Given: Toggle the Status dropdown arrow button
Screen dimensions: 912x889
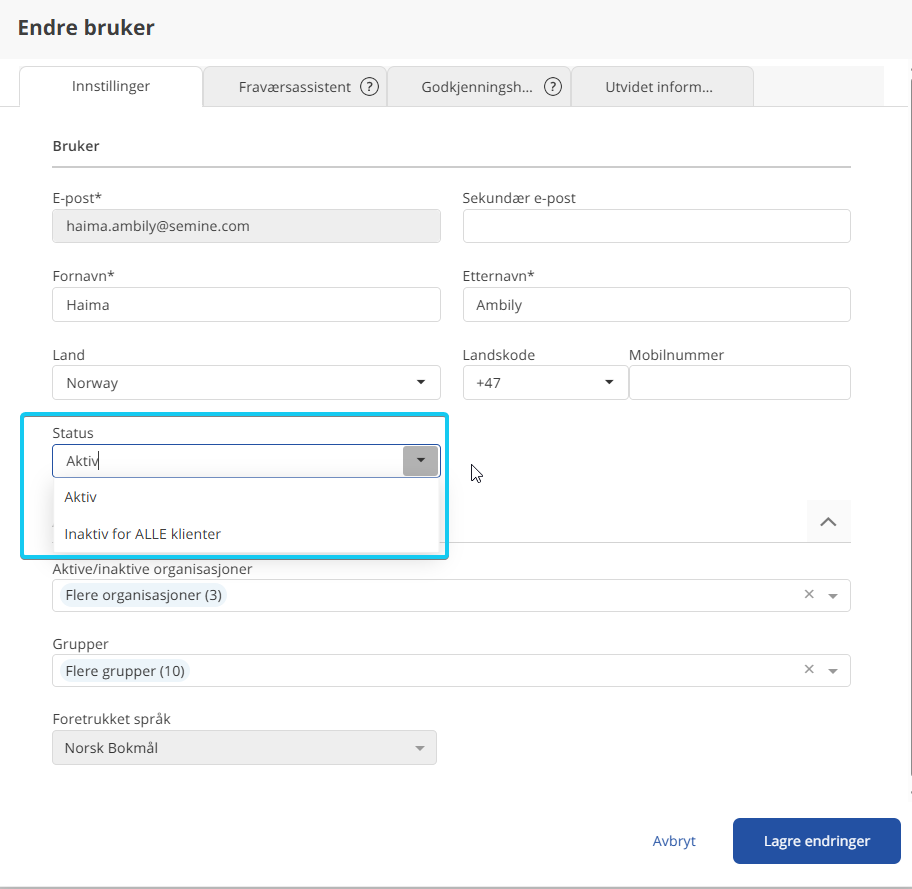Looking at the screenshot, I should click(421, 460).
